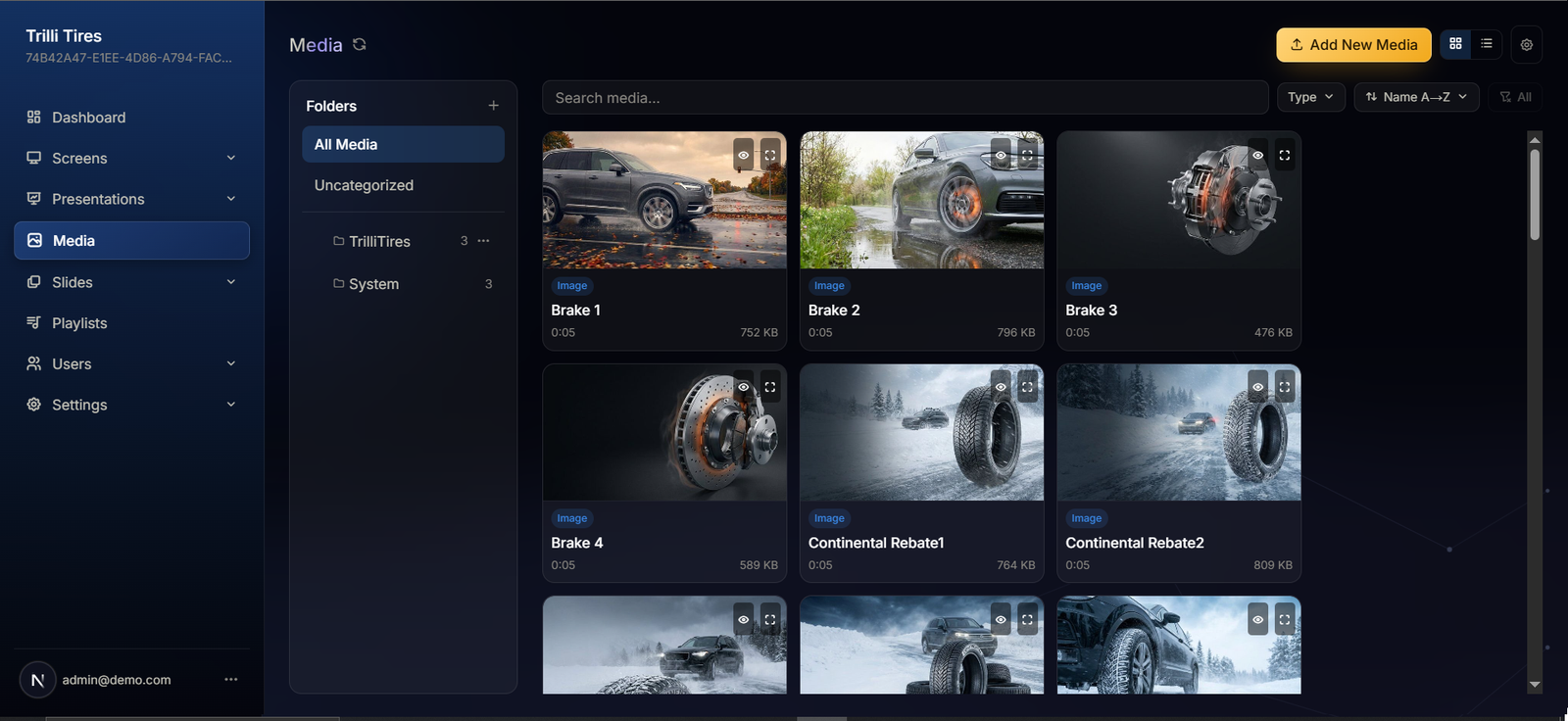
Task: Preview Brake 1 with eye icon
Action: click(744, 155)
